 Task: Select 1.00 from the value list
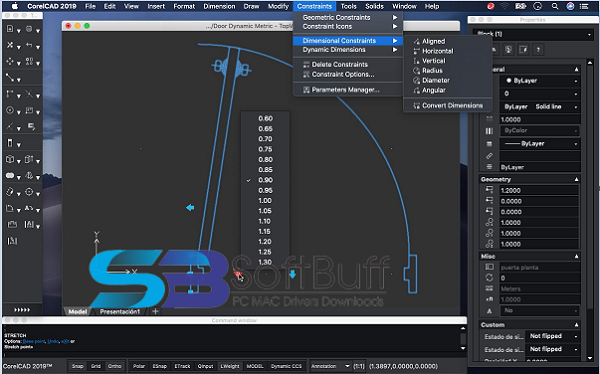coord(265,201)
